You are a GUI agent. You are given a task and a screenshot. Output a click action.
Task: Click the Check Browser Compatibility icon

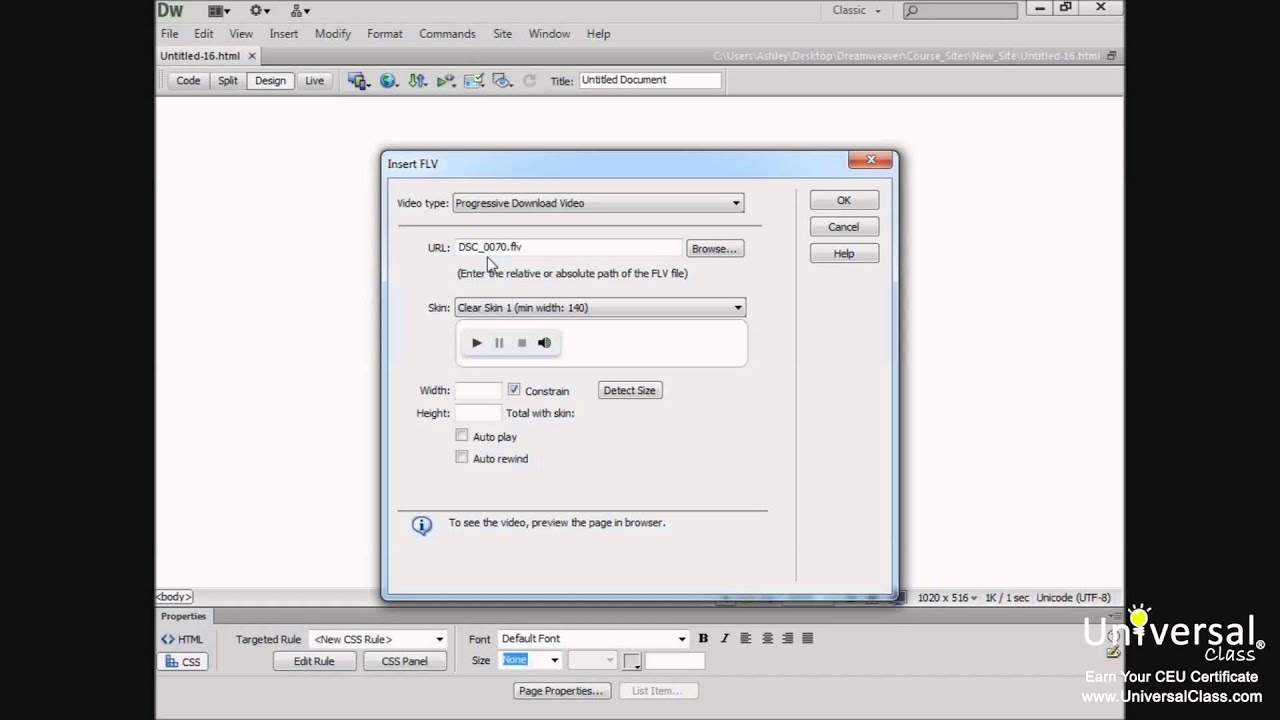coord(474,81)
